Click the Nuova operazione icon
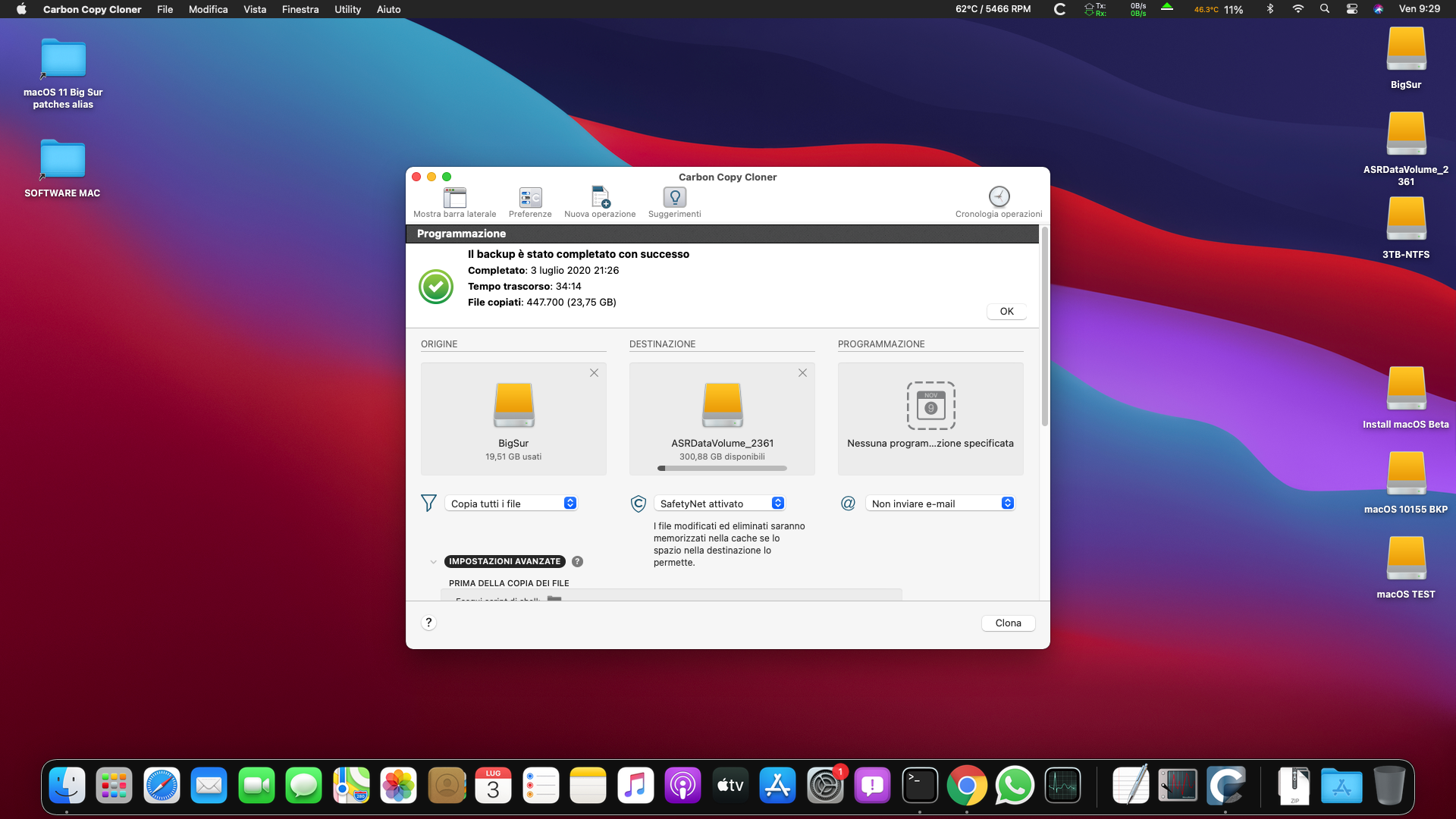This screenshot has height=819, width=1456. [600, 198]
